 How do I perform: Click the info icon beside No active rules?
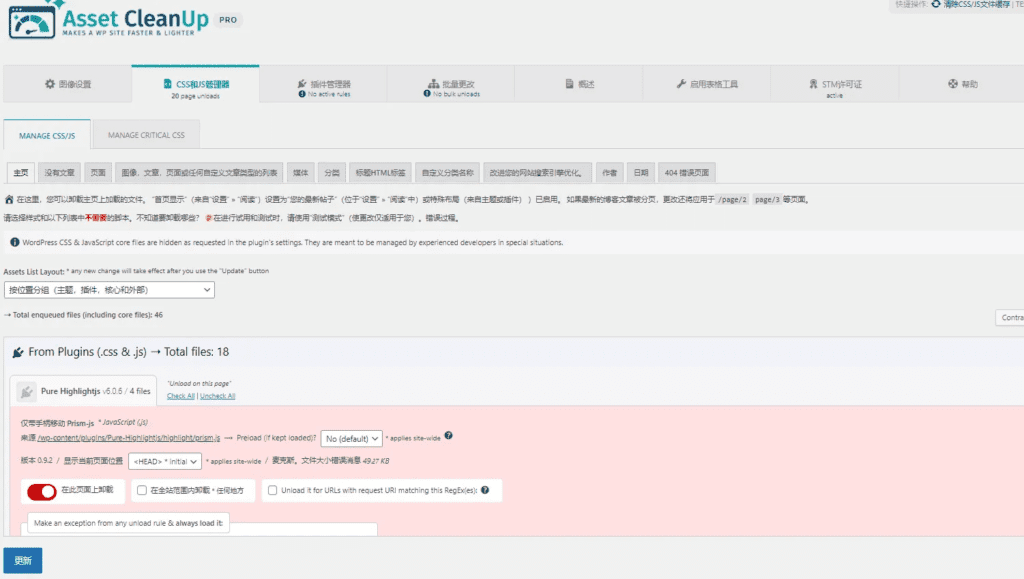pyautogui.click(x=302, y=94)
